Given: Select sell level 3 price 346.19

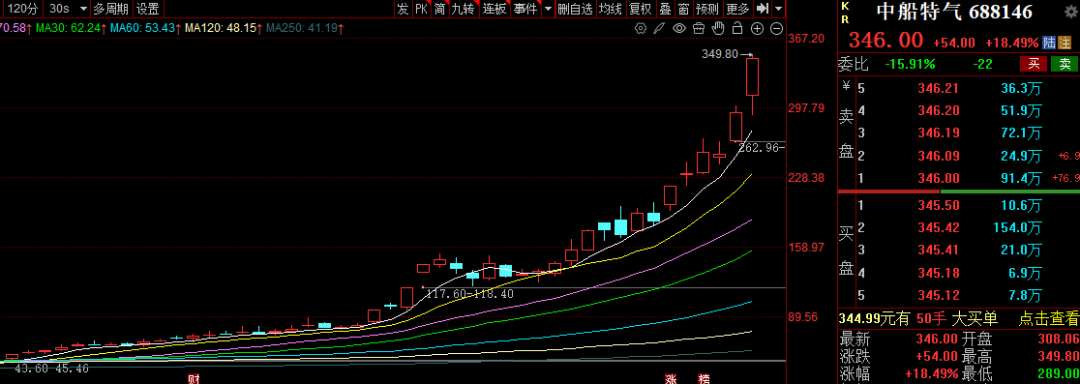Looking at the screenshot, I should point(938,133).
